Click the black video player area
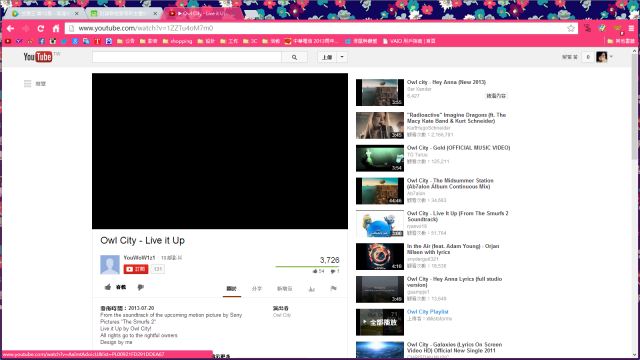 [220, 151]
